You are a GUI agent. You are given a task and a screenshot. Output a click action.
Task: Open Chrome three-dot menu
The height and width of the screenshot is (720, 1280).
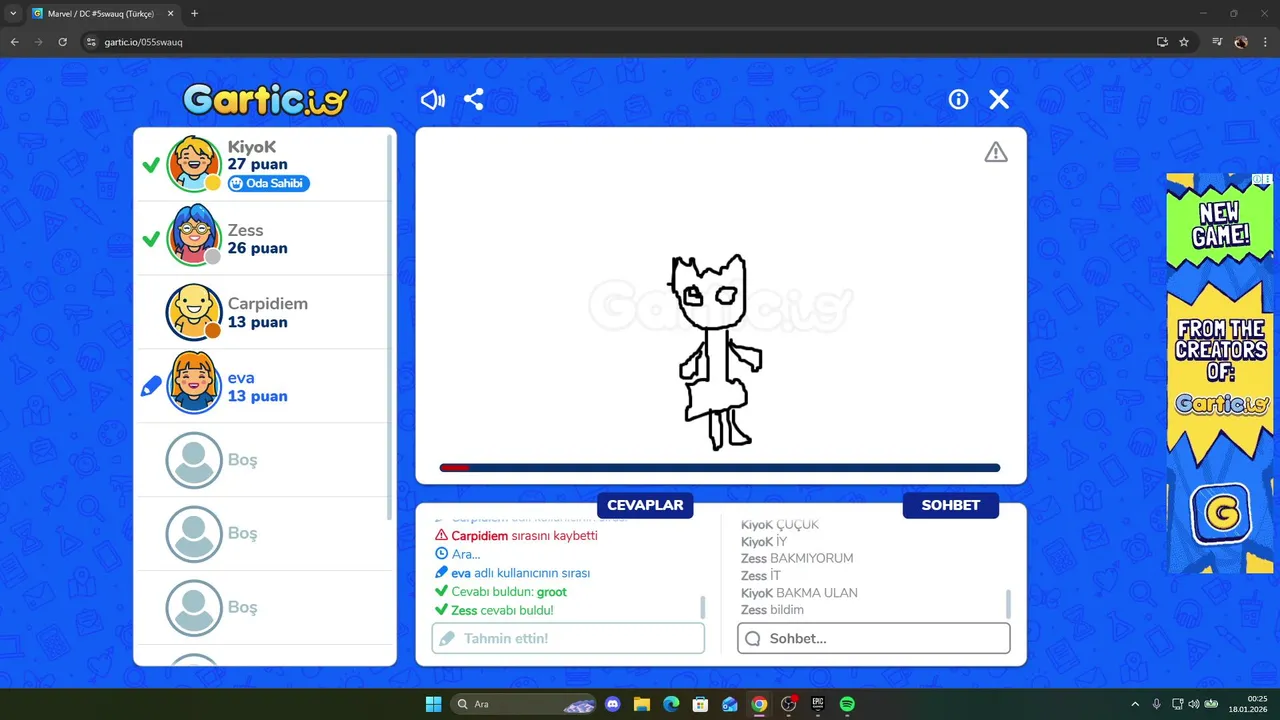click(1265, 42)
